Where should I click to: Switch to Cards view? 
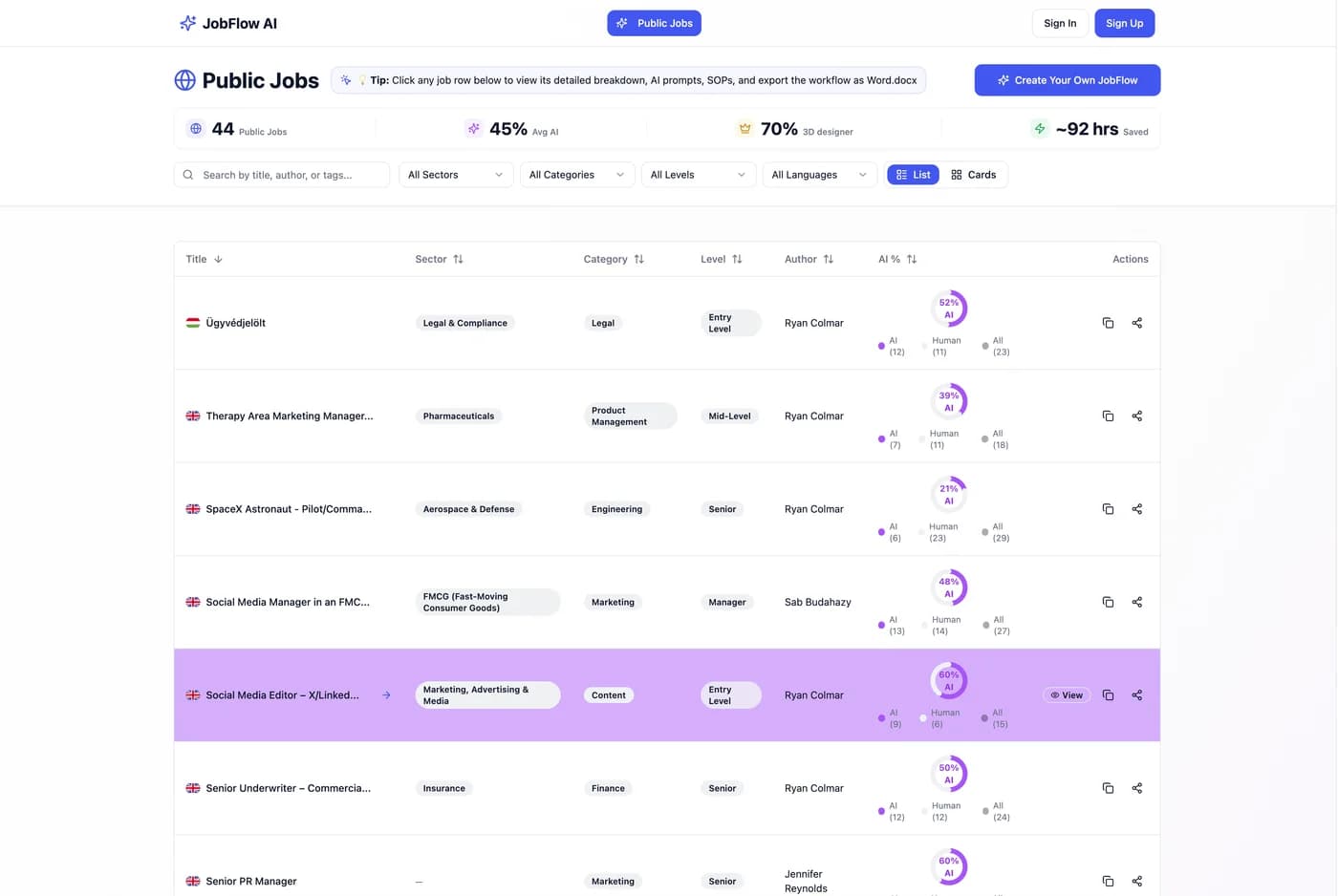(x=973, y=175)
